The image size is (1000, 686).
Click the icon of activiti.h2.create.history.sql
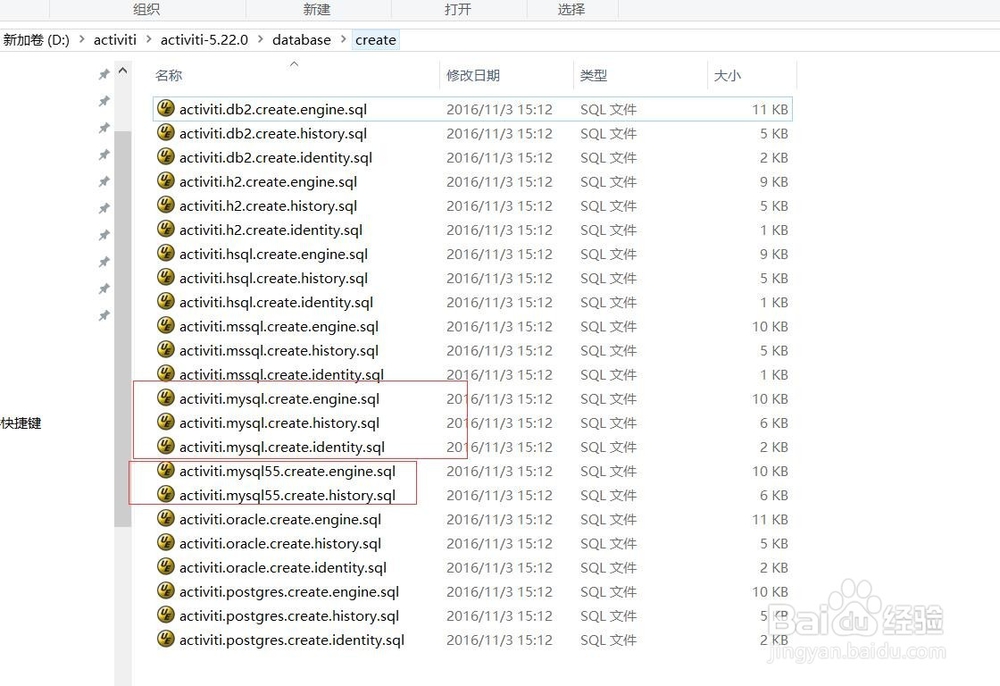coord(166,205)
